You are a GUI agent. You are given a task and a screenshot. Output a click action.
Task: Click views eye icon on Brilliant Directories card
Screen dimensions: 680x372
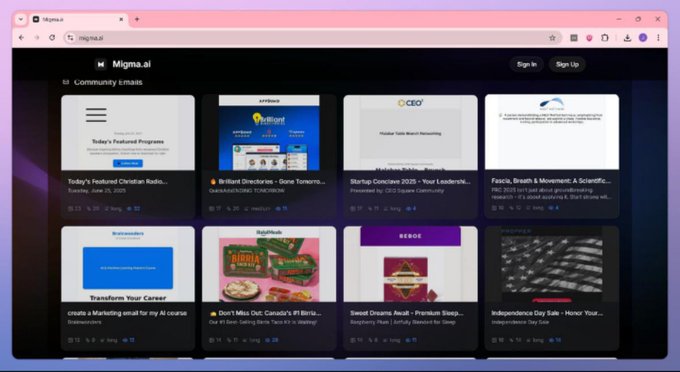point(278,209)
